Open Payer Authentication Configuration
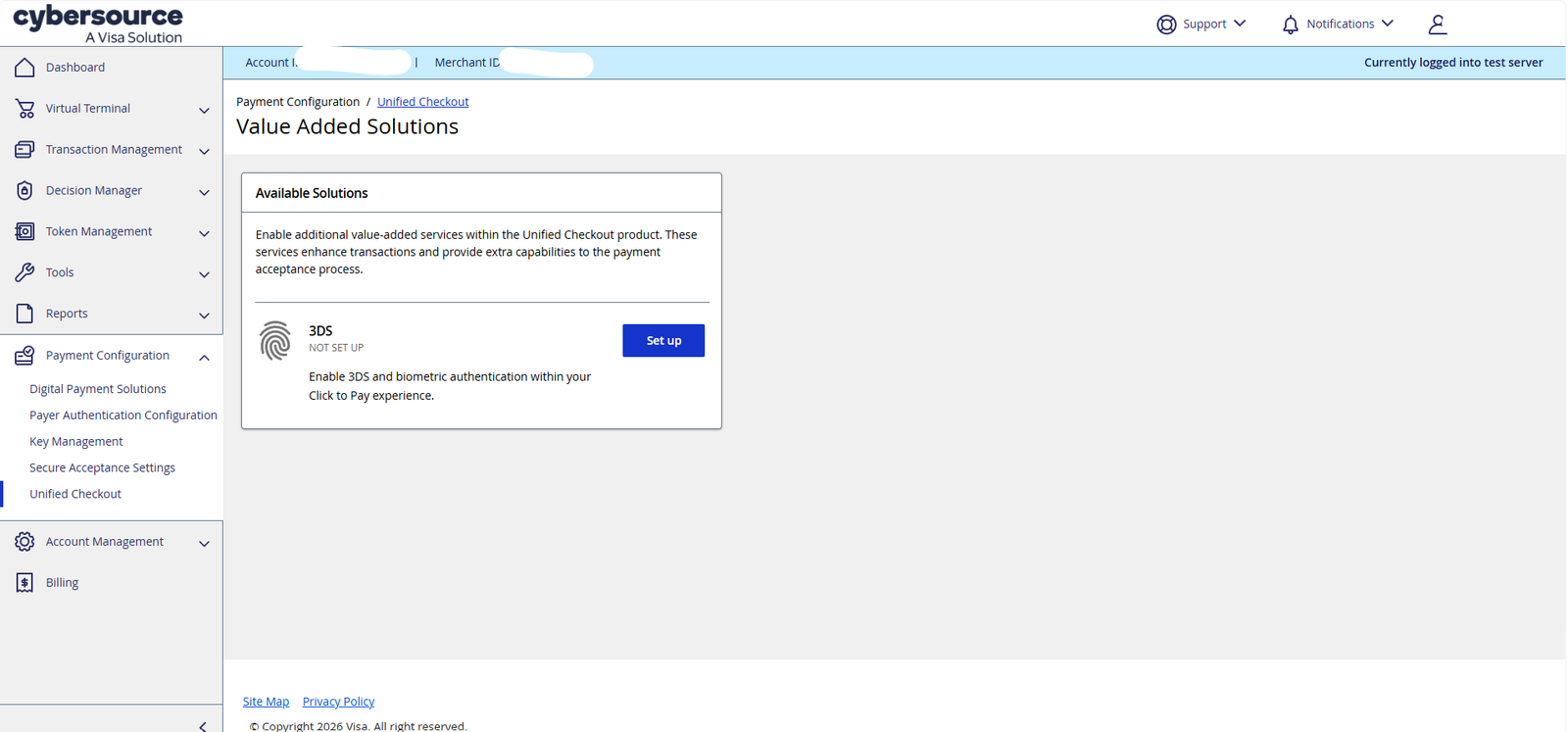 (123, 415)
